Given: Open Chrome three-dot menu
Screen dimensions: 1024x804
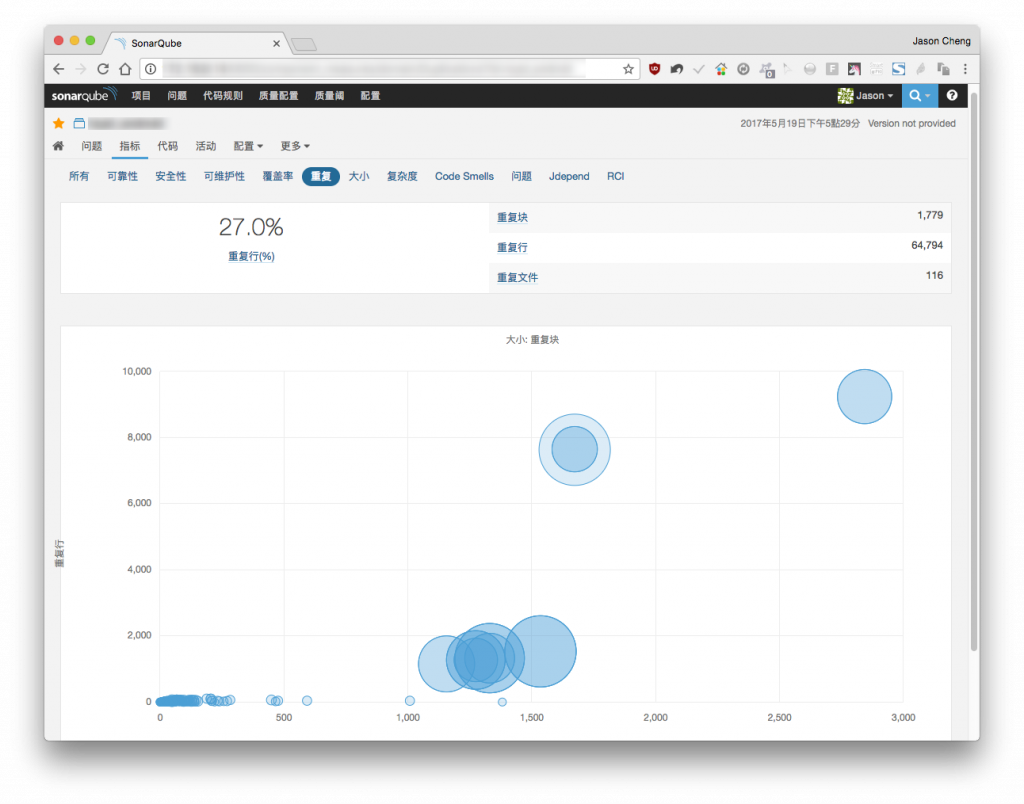Looking at the screenshot, I should tap(965, 69).
